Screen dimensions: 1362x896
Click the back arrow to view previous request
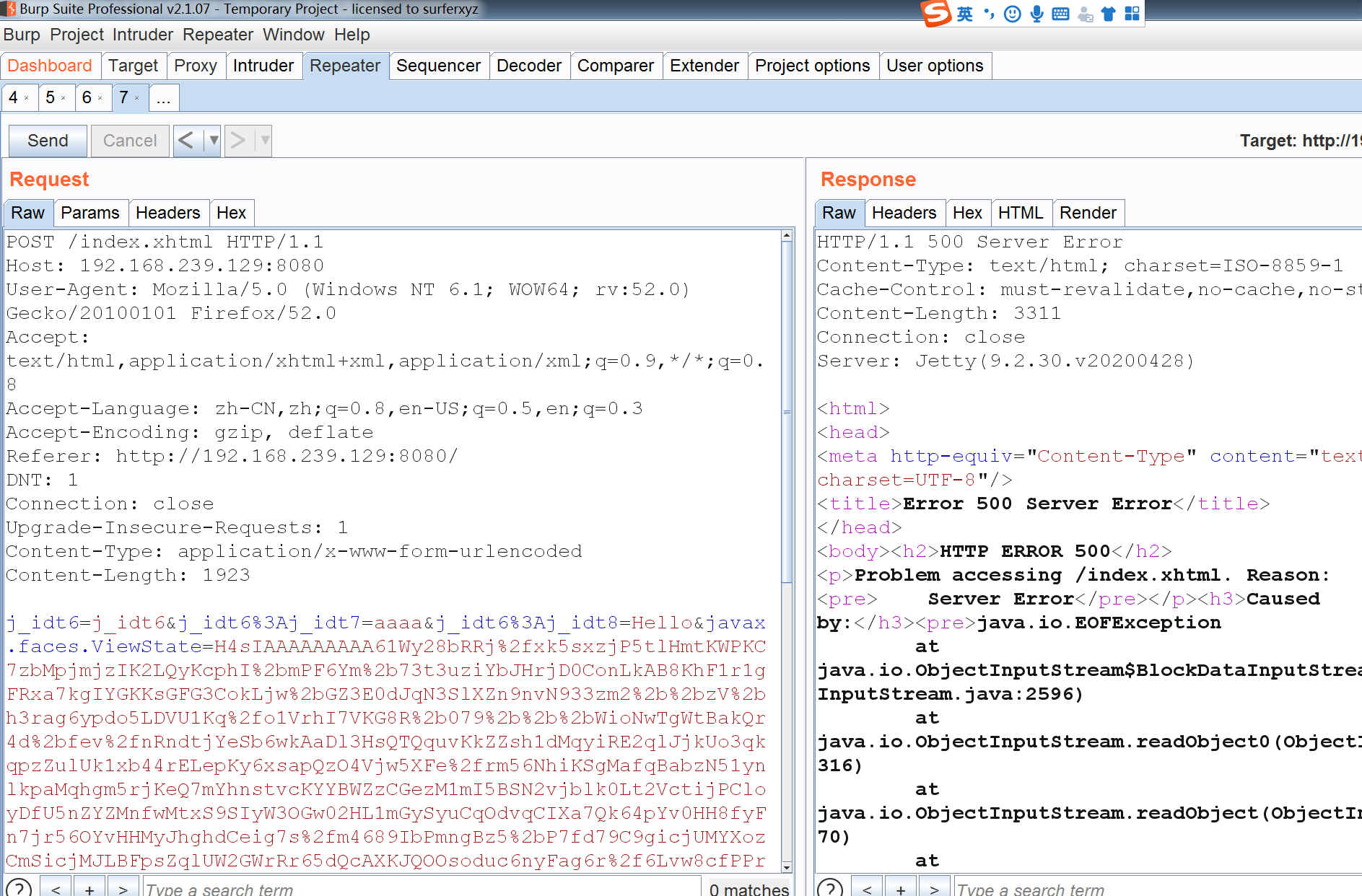pos(186,141)
